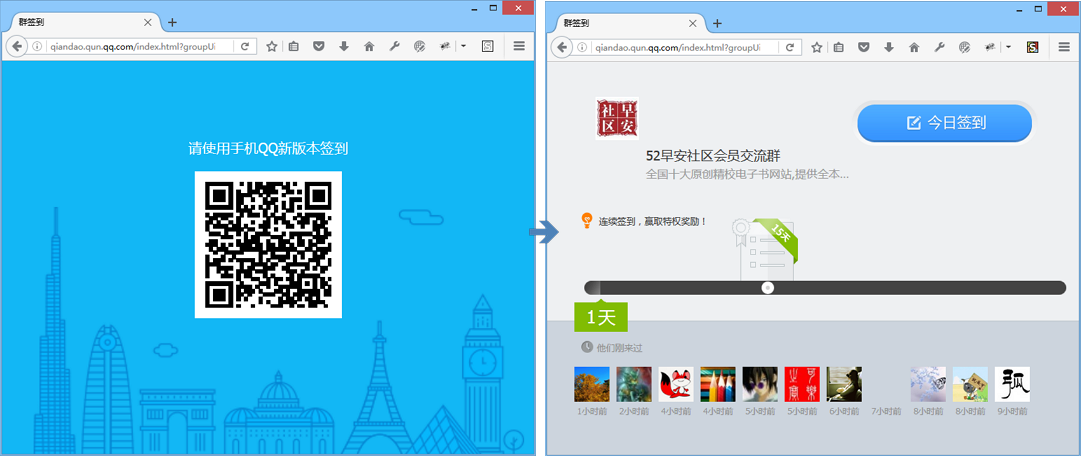Expand the toolbar dropdown arrow in right window
The image size is (1082, 456).
tap(1008, 46)
